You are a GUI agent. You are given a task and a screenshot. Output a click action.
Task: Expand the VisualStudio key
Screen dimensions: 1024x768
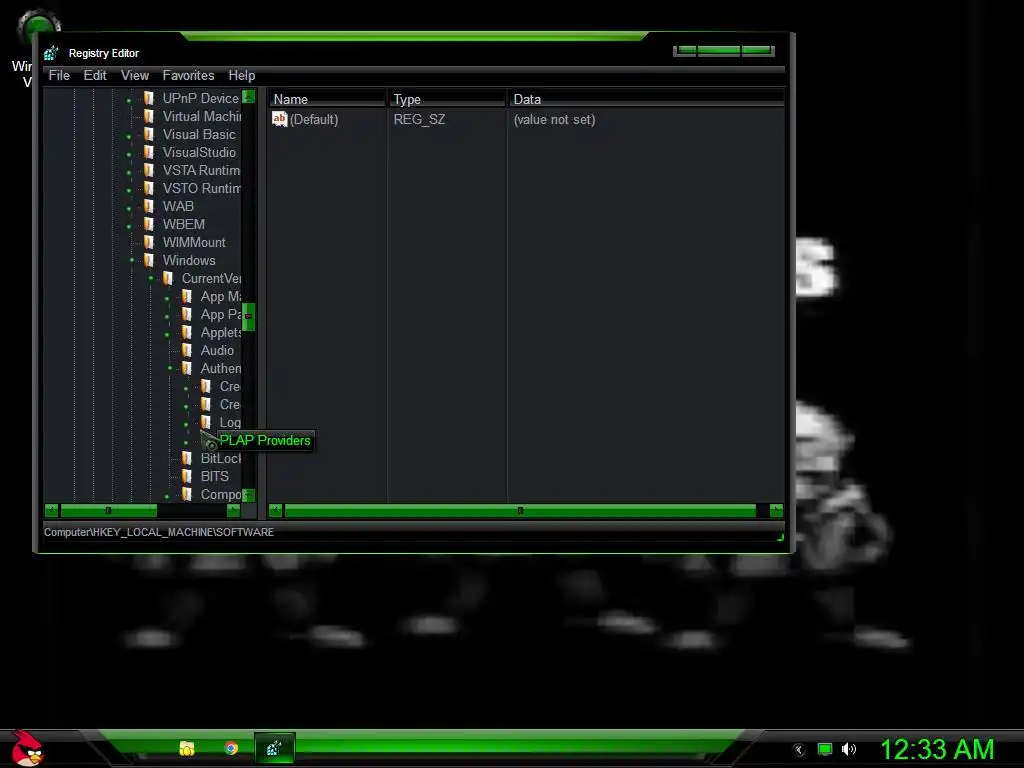129,155
